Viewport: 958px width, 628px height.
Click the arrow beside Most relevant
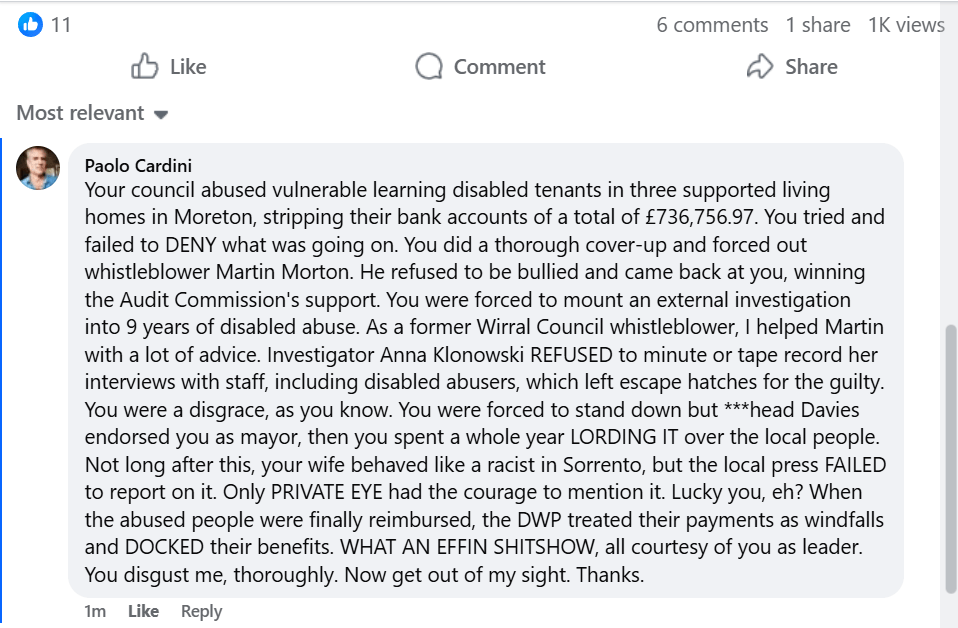click(x=161, y=114)
